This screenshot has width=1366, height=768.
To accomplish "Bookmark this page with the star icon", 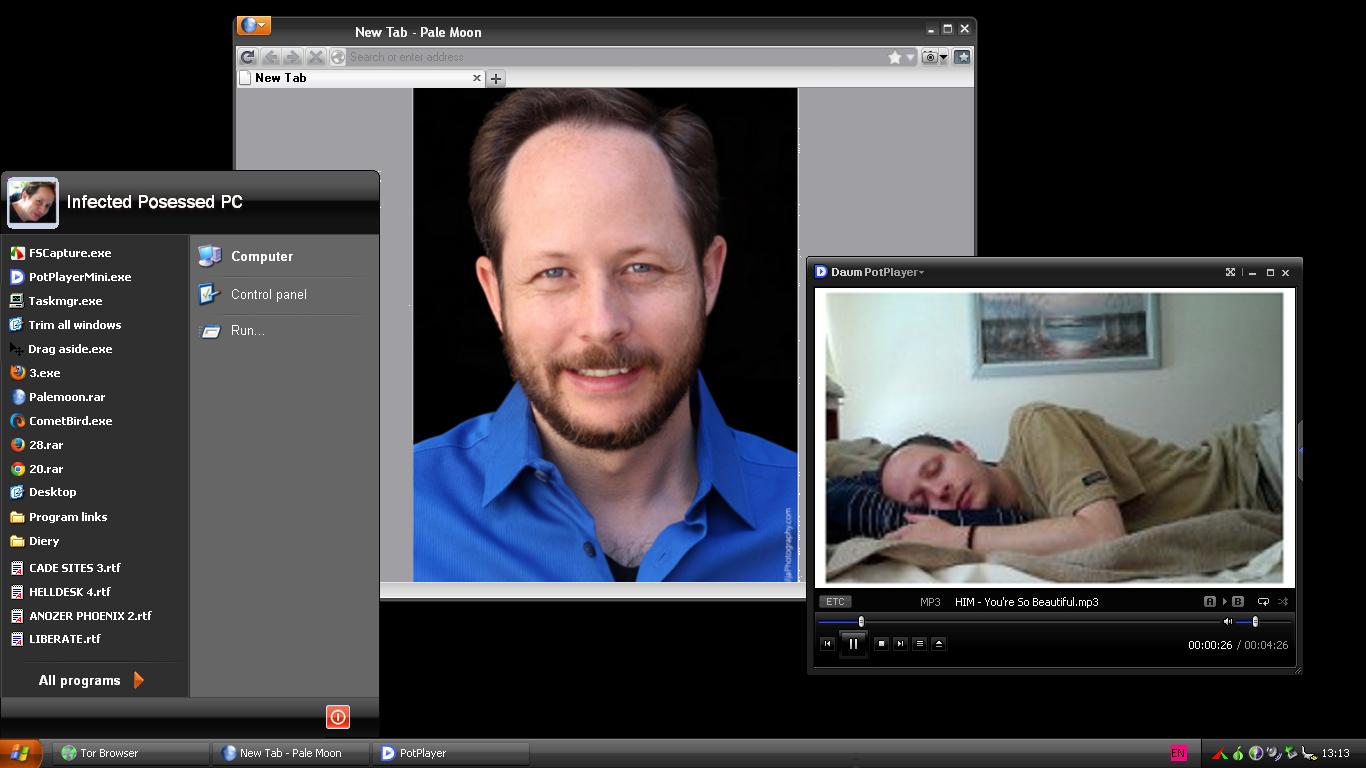I will coord(895,57).
